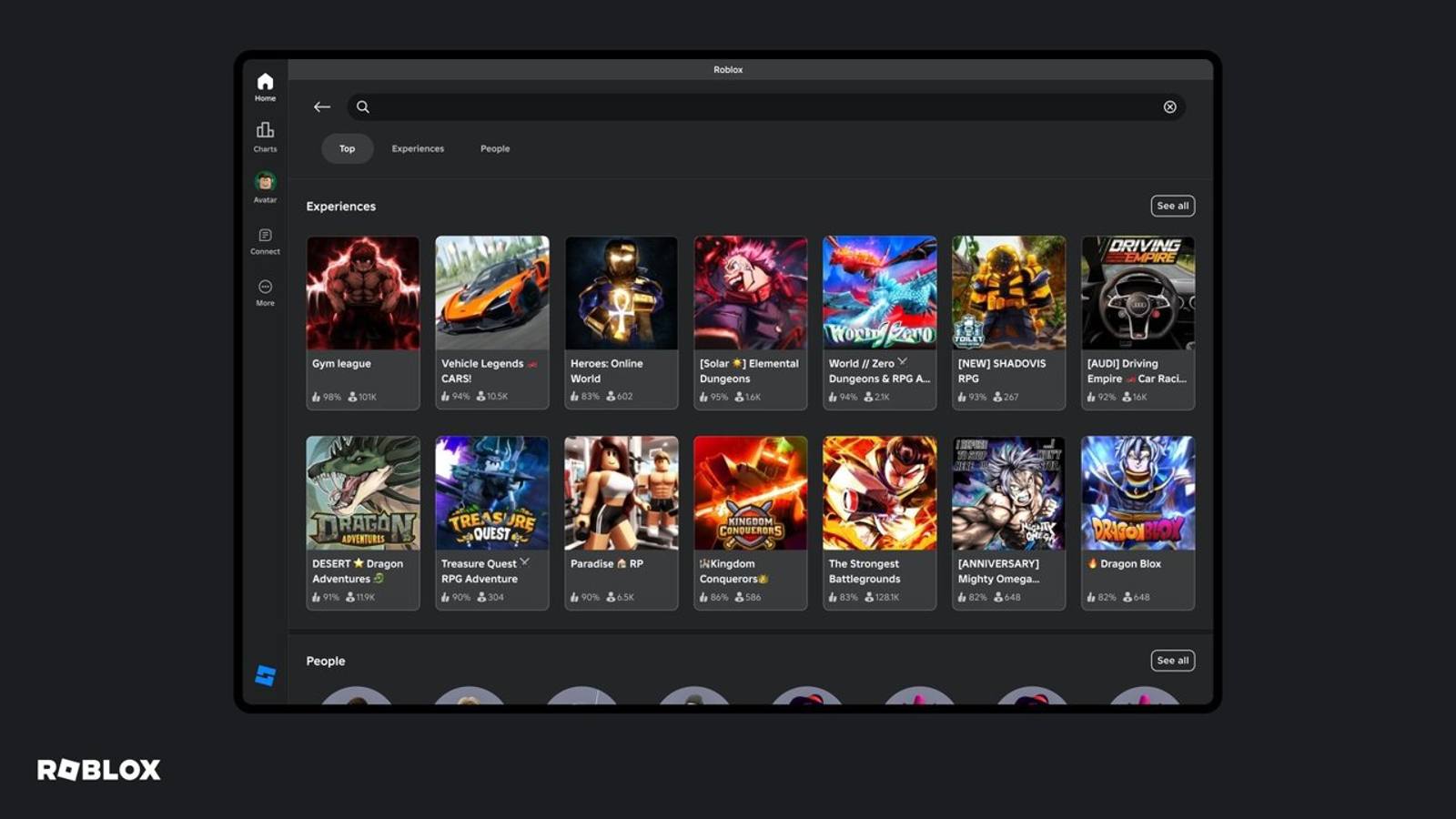Open the Dragon Blox thumbnail
Image resolution: width=1456 pixels, height=819 pixels.
click(1138, 493)
